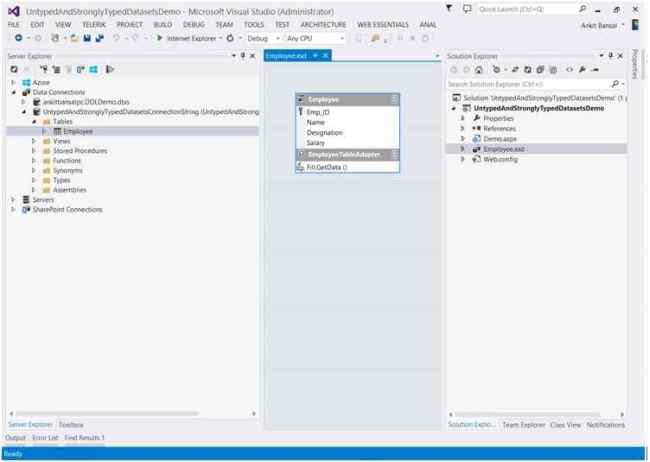Viewport: 650px width, 462px height.
Task: Click View Code icon in Solution Explorer
Action: tap(570, 70)
